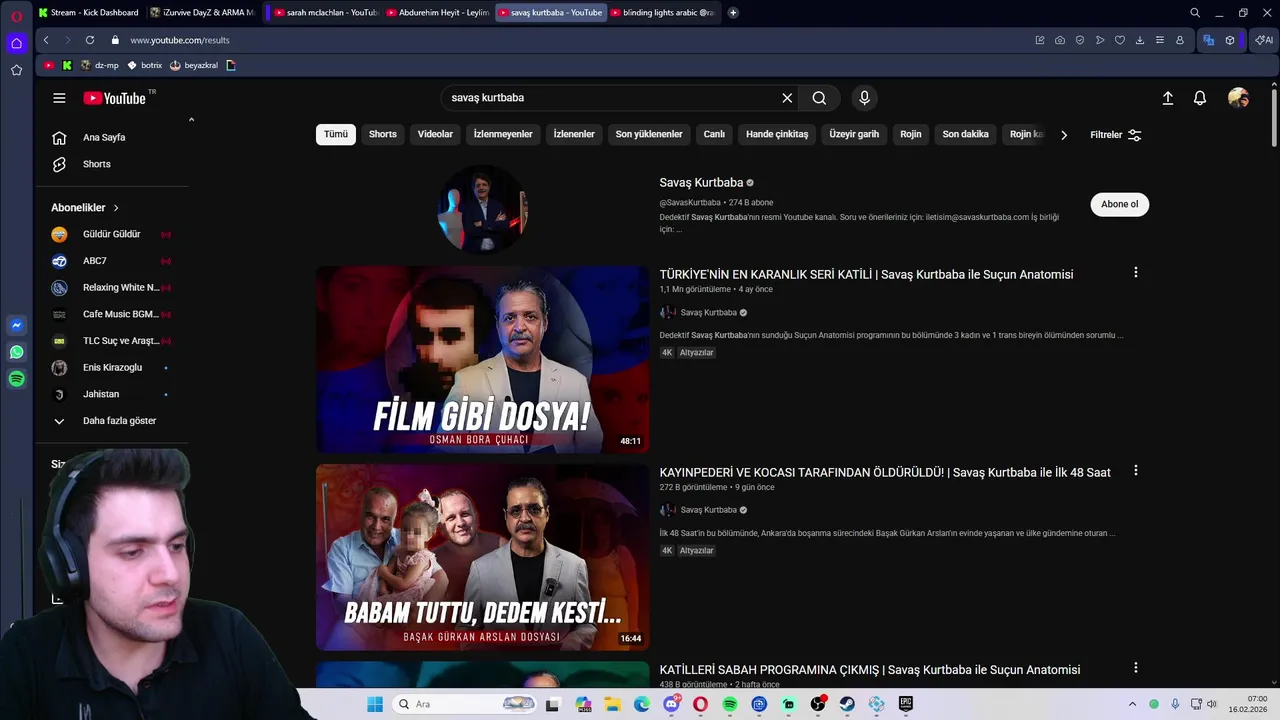Screen dimensions: 1280x720
Task: Open the Opera AI button
Action: point(1264,40)
